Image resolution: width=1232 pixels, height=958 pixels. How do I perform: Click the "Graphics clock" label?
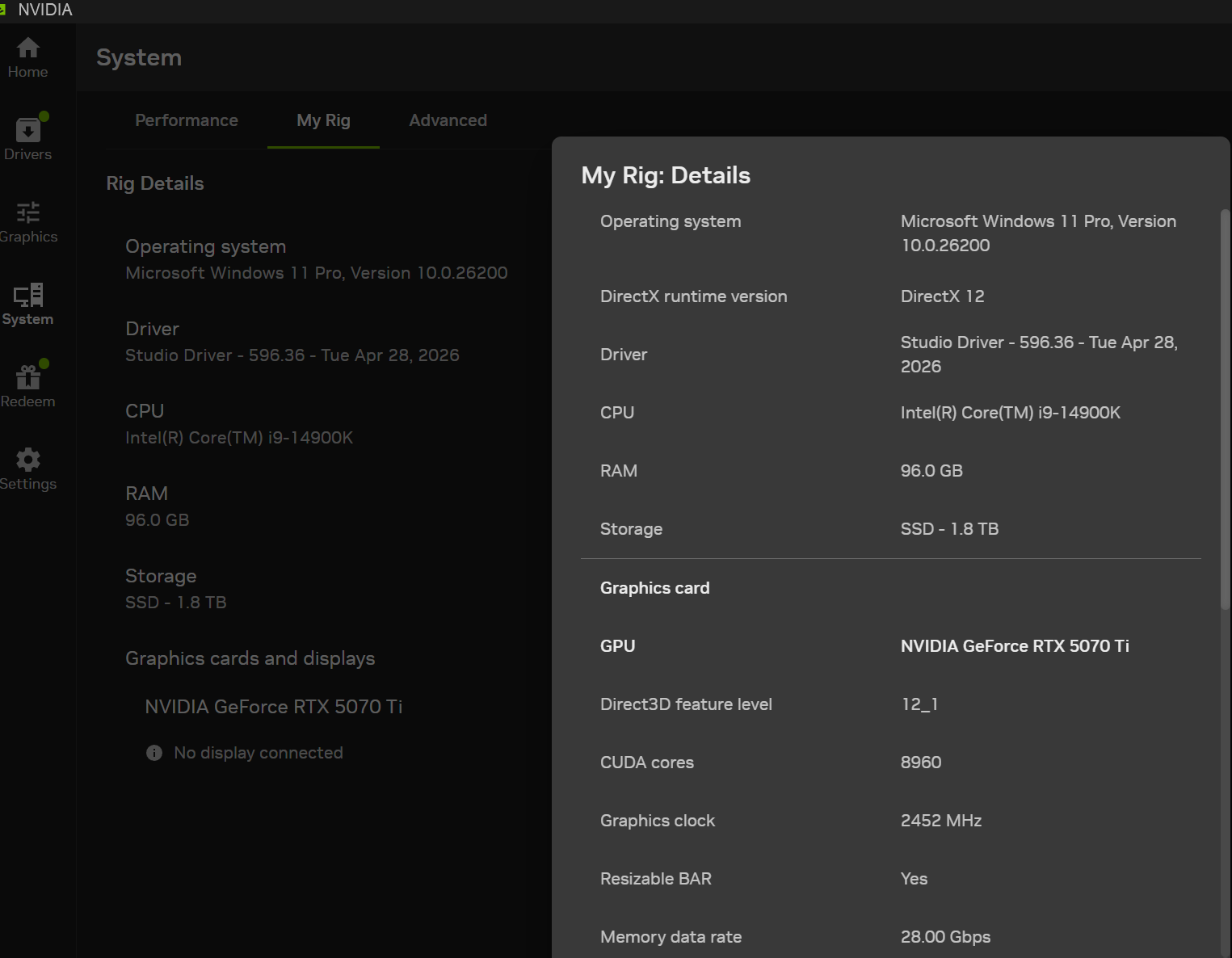(658, 821)
